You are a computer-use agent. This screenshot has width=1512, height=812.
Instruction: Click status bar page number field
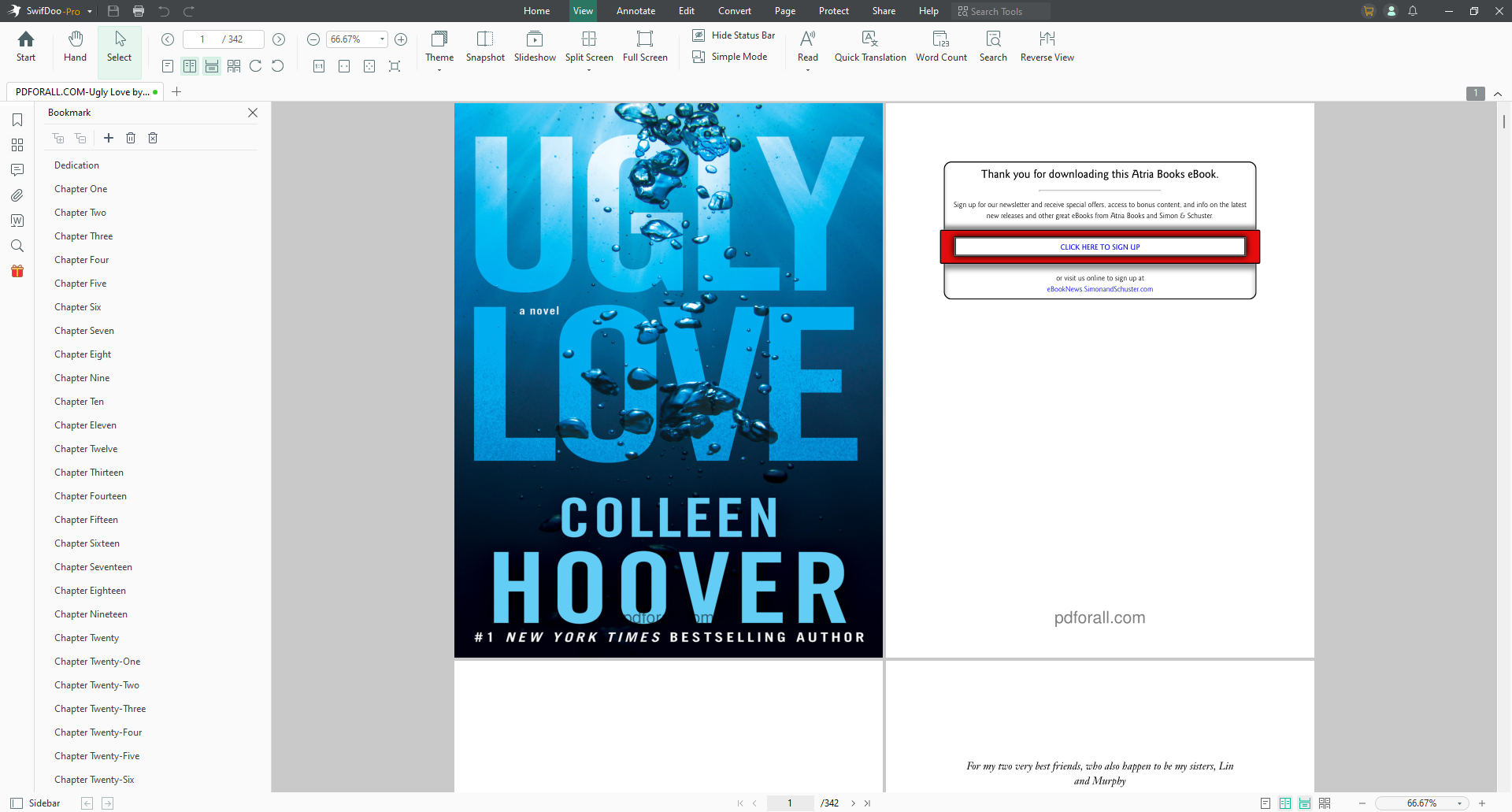[x=790, y=803]
